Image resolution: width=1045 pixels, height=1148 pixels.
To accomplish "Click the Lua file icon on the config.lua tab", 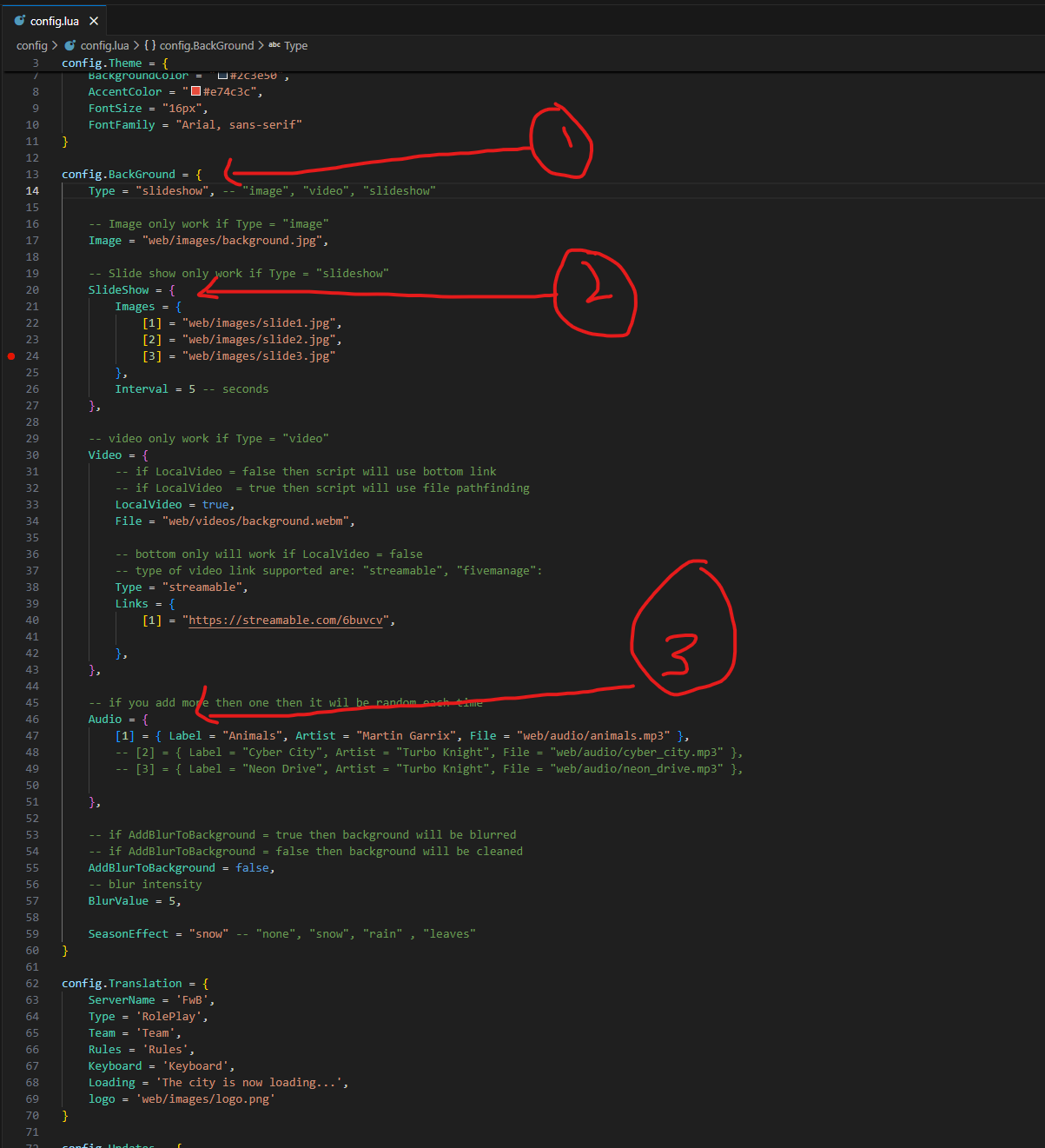I will (x=20, y=21).
